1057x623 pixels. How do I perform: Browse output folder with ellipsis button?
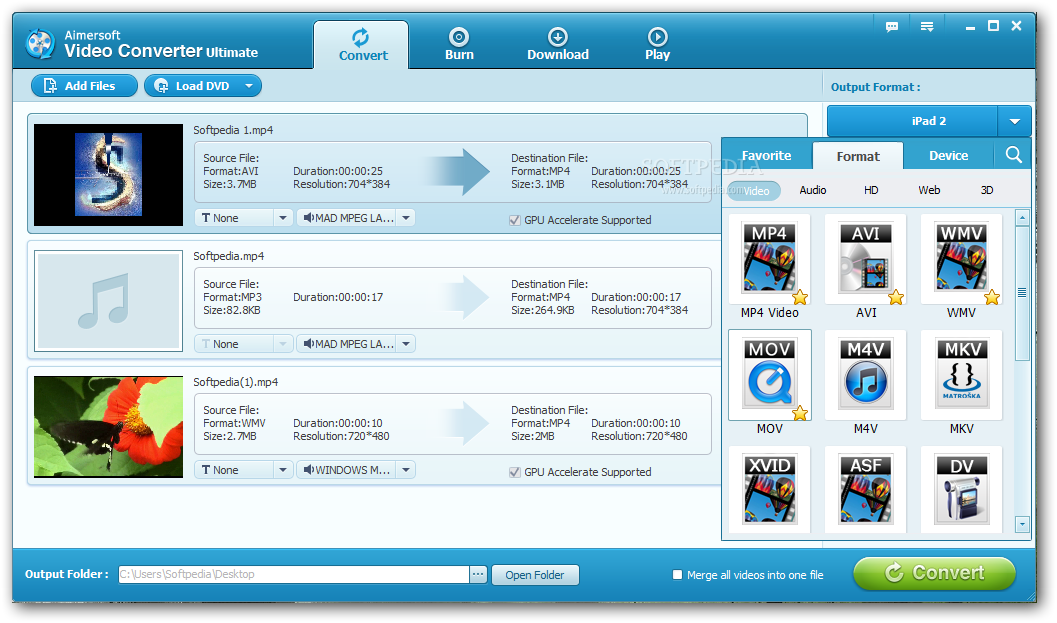pos(478,574)
